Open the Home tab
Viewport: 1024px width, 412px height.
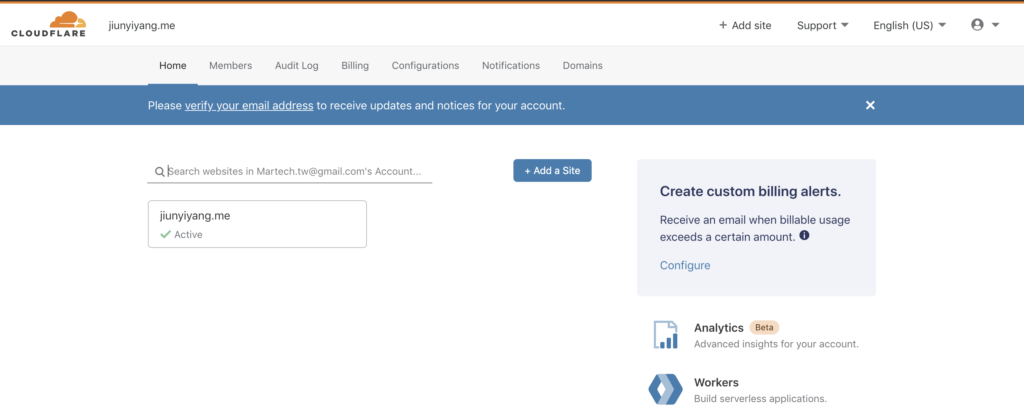coord(173,65)
